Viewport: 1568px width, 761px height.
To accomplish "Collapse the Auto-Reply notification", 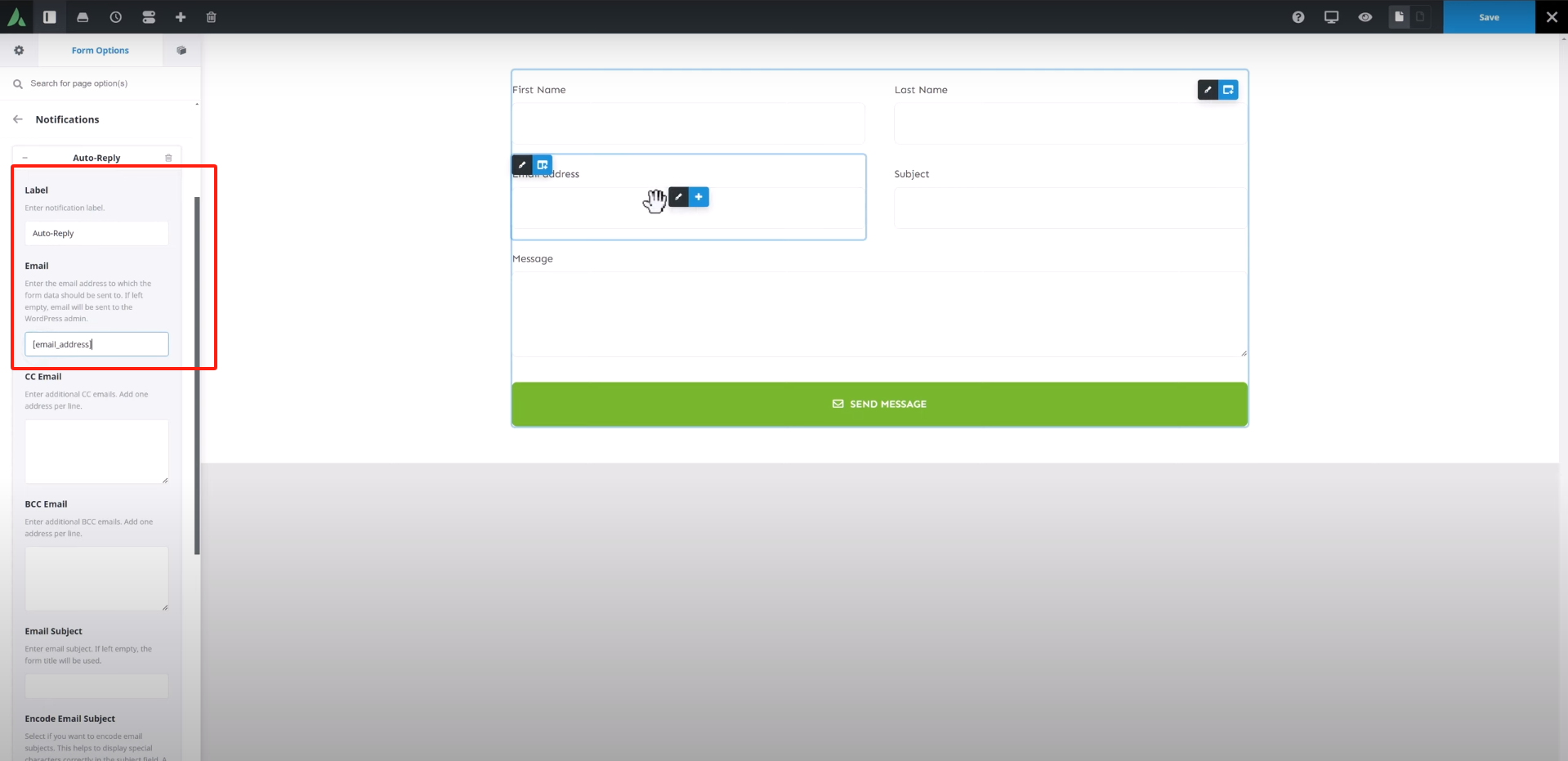I will pyautogui.click(x=25, y=158).
